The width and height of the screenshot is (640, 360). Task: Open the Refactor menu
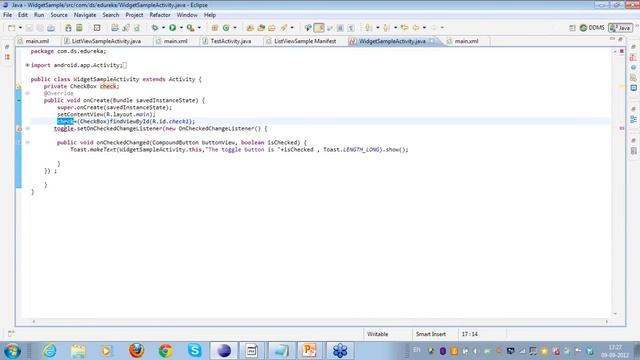click(x=160, y=15)
